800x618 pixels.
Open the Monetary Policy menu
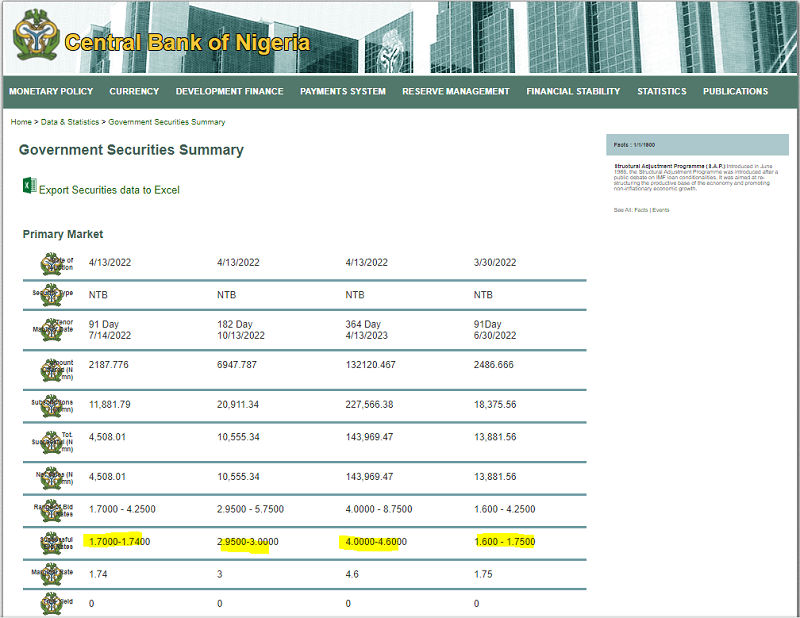pyautogui.click(x=51, y=91)
